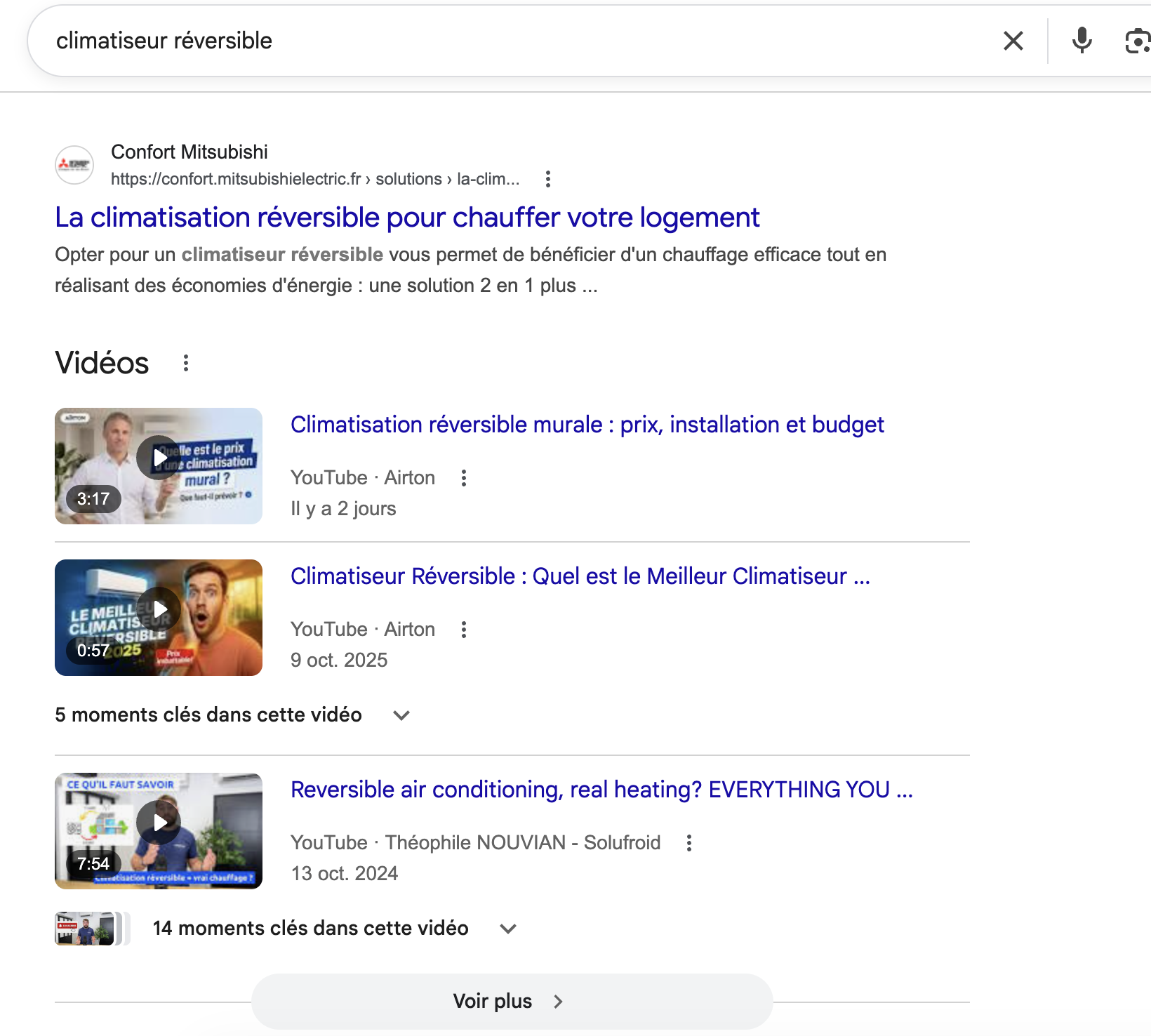Expand '14 moments clés dans cette vidéo'
Viewport: 1151px width, 1036px height.
335,929
